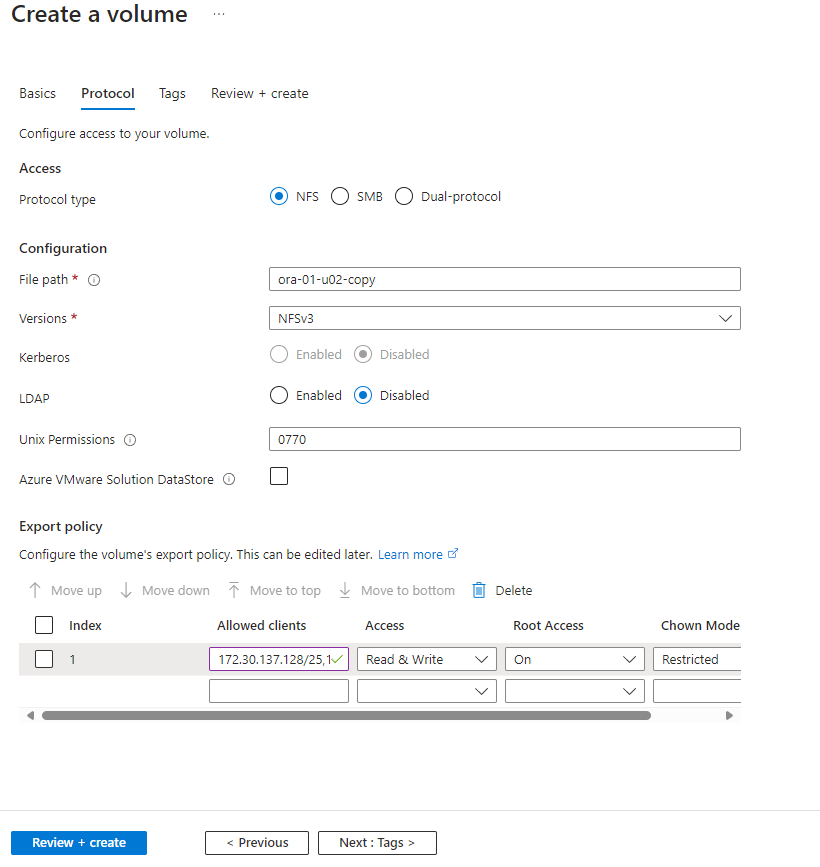This screenshot has width=820, height=867.
Task: Open the Versions dropdown
Action: click(504, 318)
